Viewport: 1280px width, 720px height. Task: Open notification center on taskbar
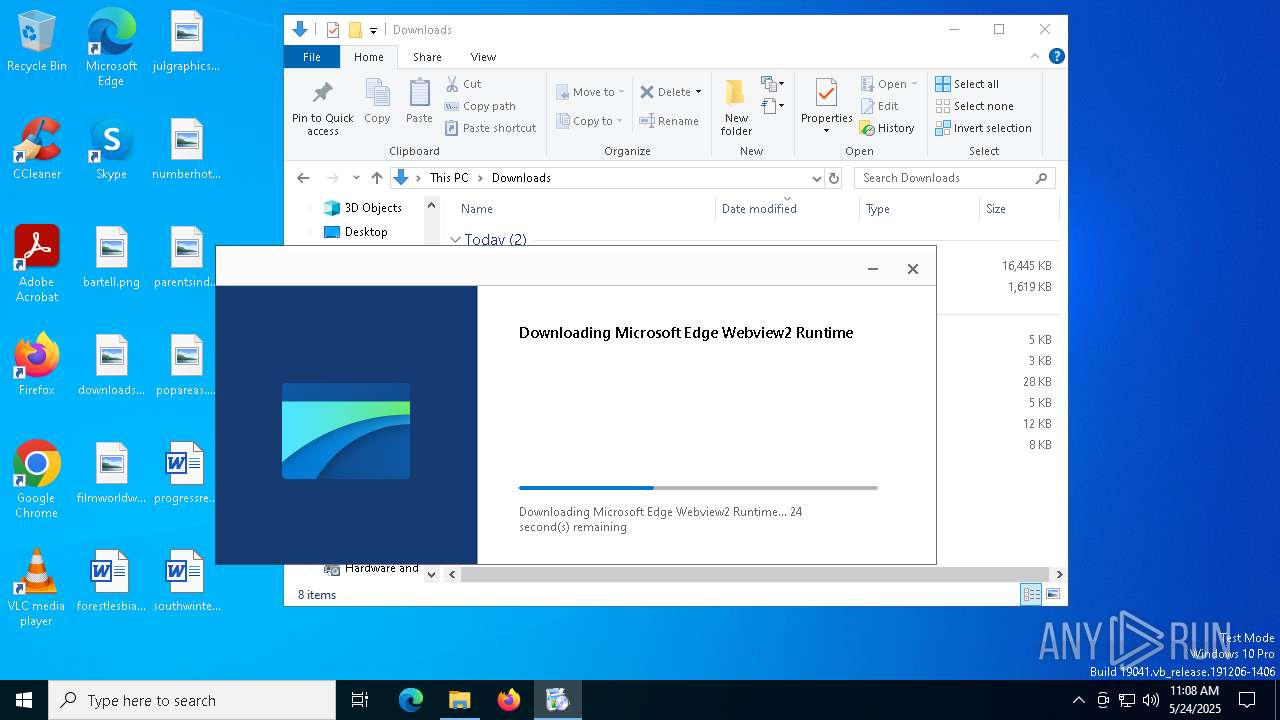point(1247,700)
